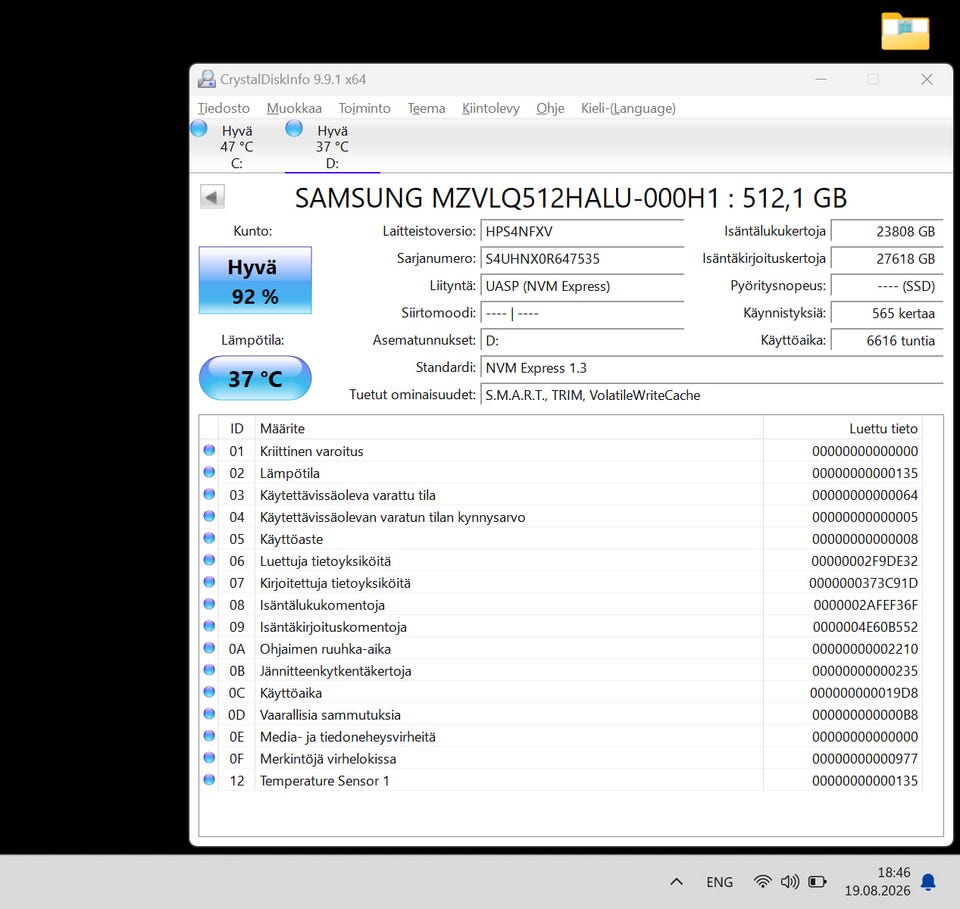Select the C: drive tab at 47 °C
960x909 pixels.
click(x=237, y=146)
